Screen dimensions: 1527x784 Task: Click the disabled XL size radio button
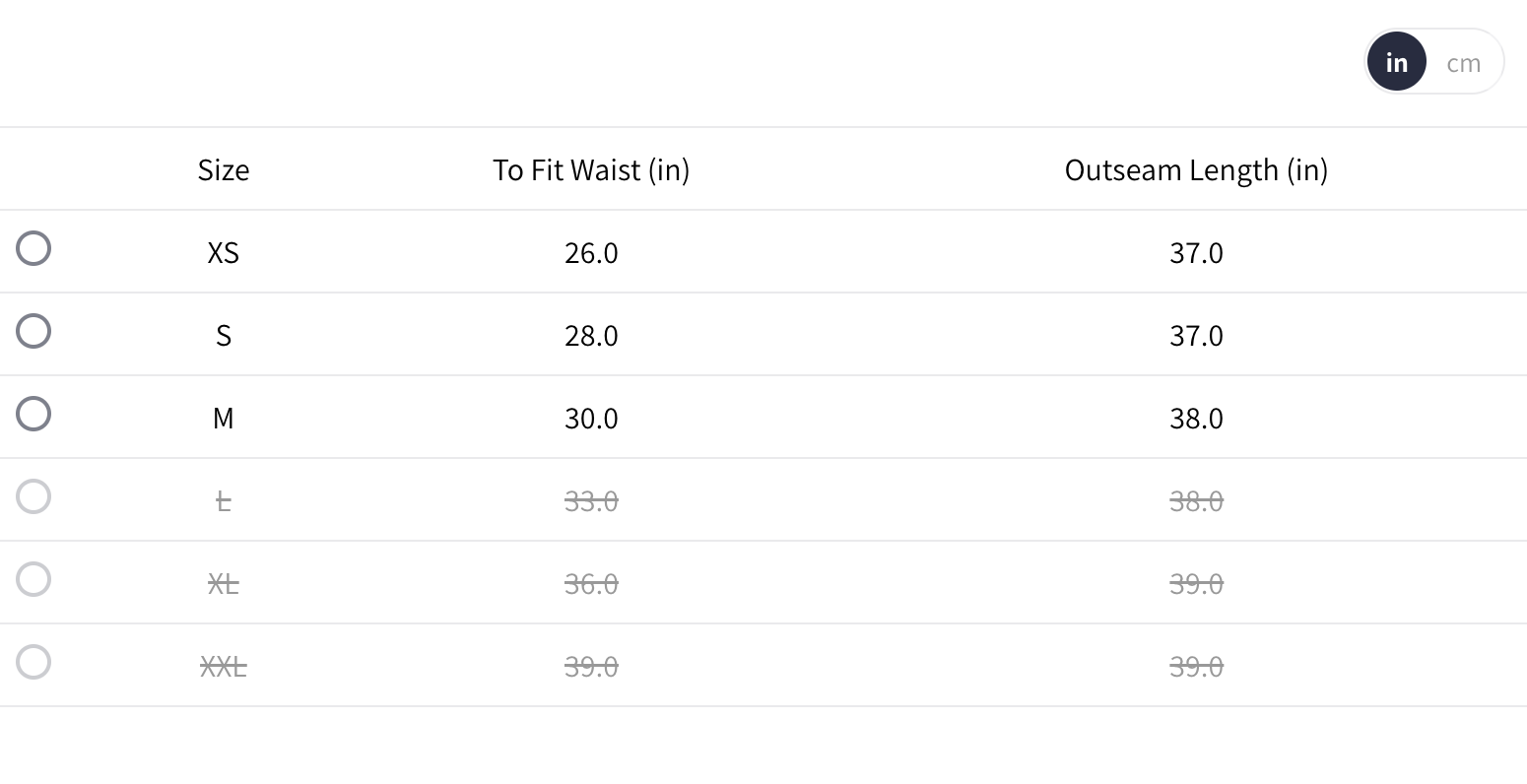coord(33,579)
